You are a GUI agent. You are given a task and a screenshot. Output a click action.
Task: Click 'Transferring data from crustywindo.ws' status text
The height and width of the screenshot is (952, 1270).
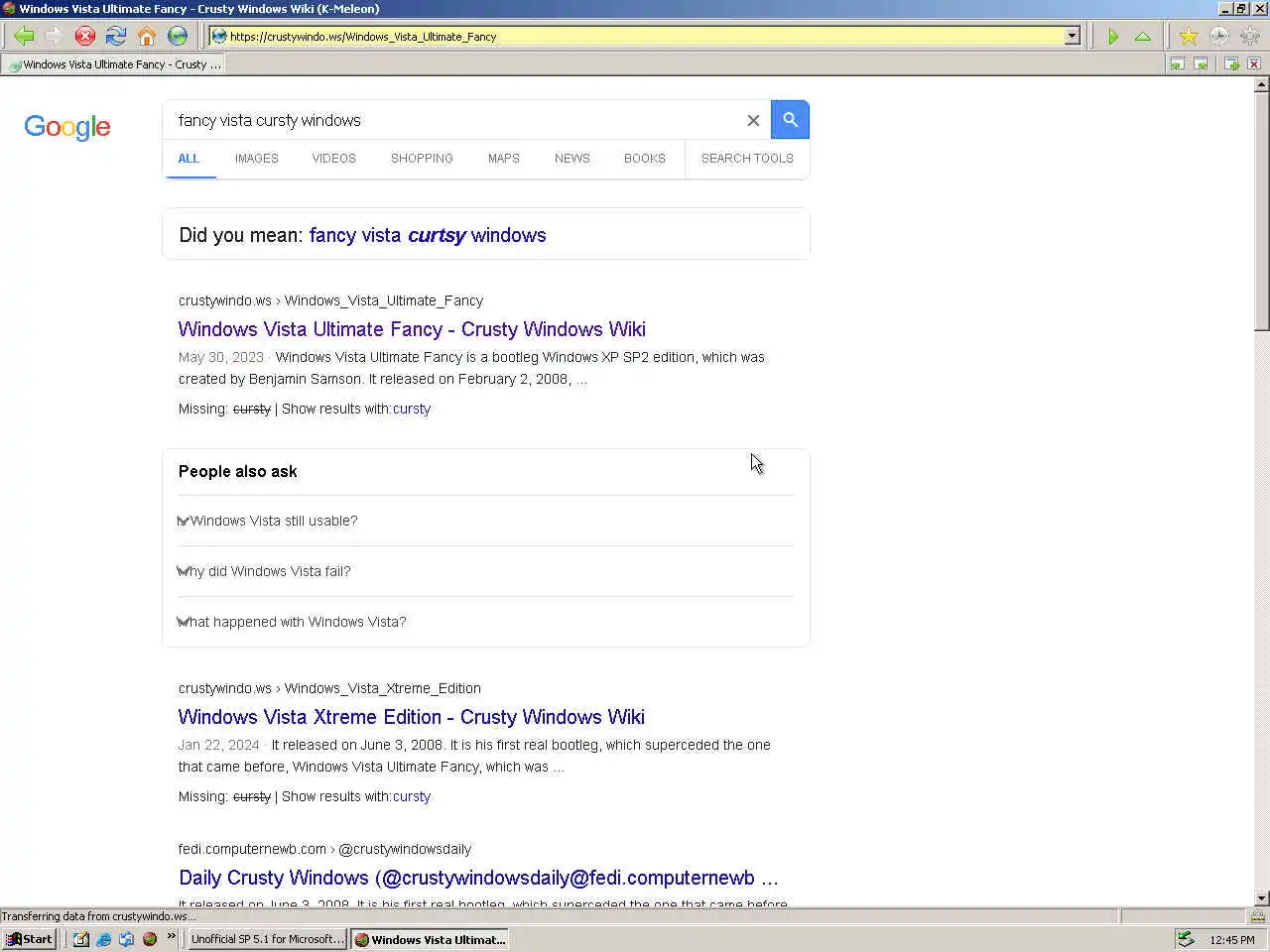click(x=99, y=916)
